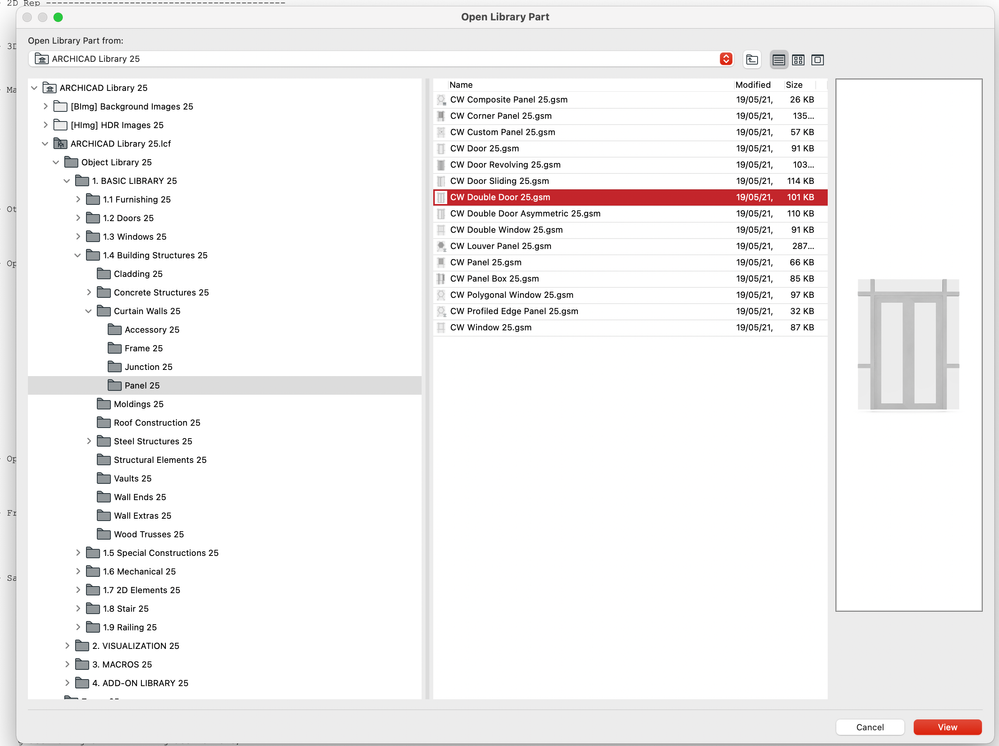
Task: Click the CW Custom Panel 25.gsm file icon
Action: coord(441,132)
